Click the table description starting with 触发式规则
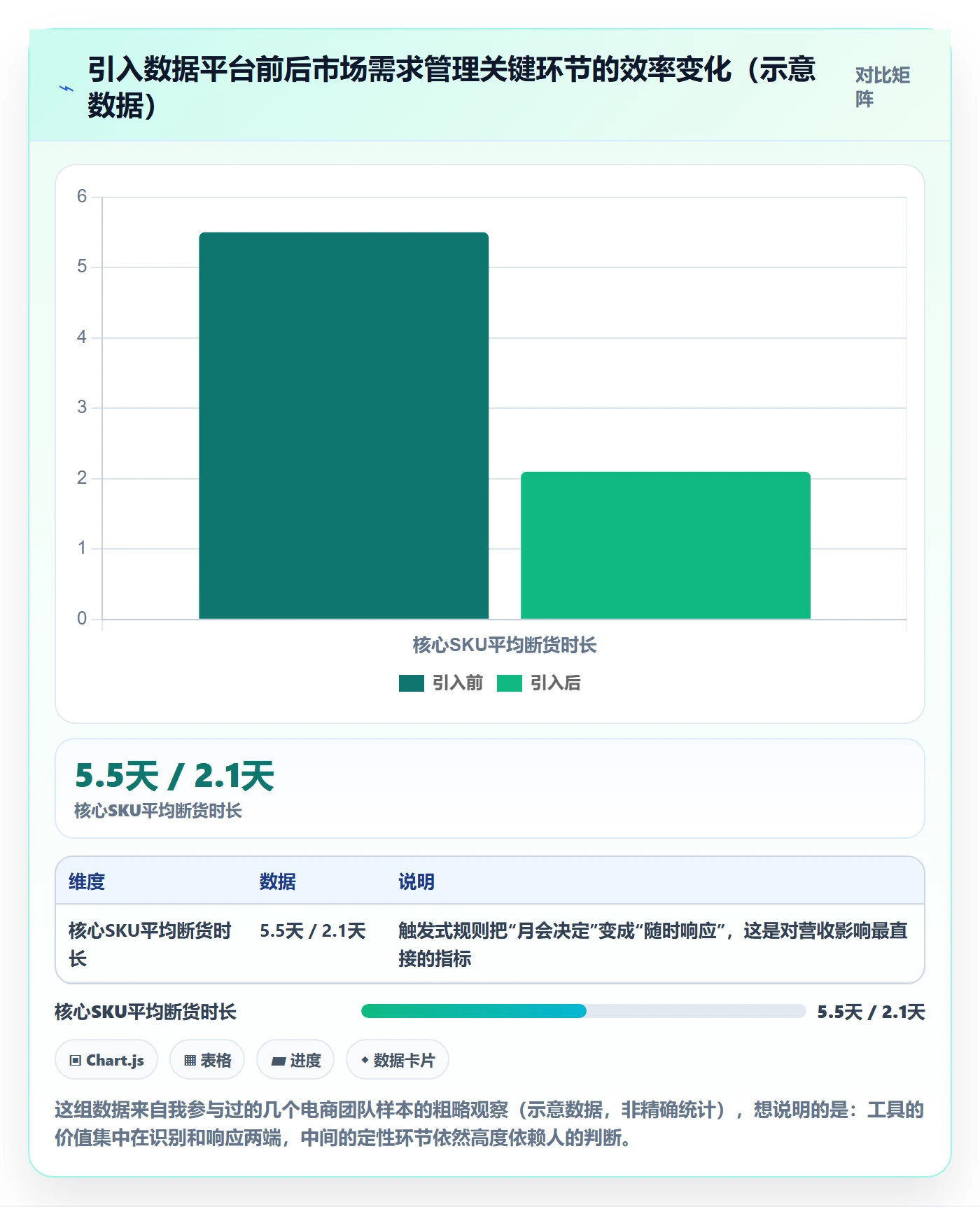Viewport: 980px width, 1207px height. pyautogui.click(x=653, y=944)
